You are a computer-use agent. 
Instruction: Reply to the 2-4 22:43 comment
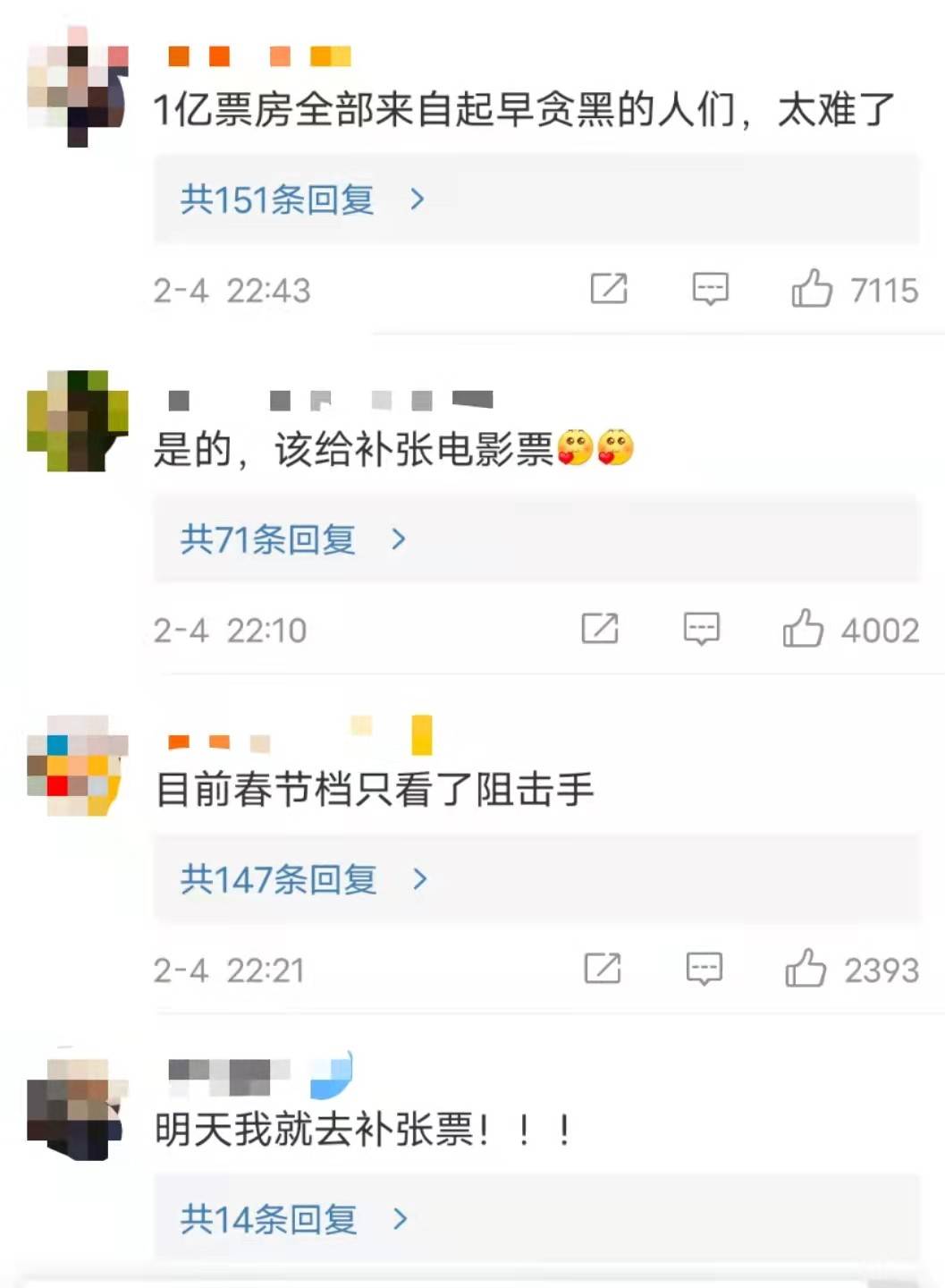click(x=711, y=290)
